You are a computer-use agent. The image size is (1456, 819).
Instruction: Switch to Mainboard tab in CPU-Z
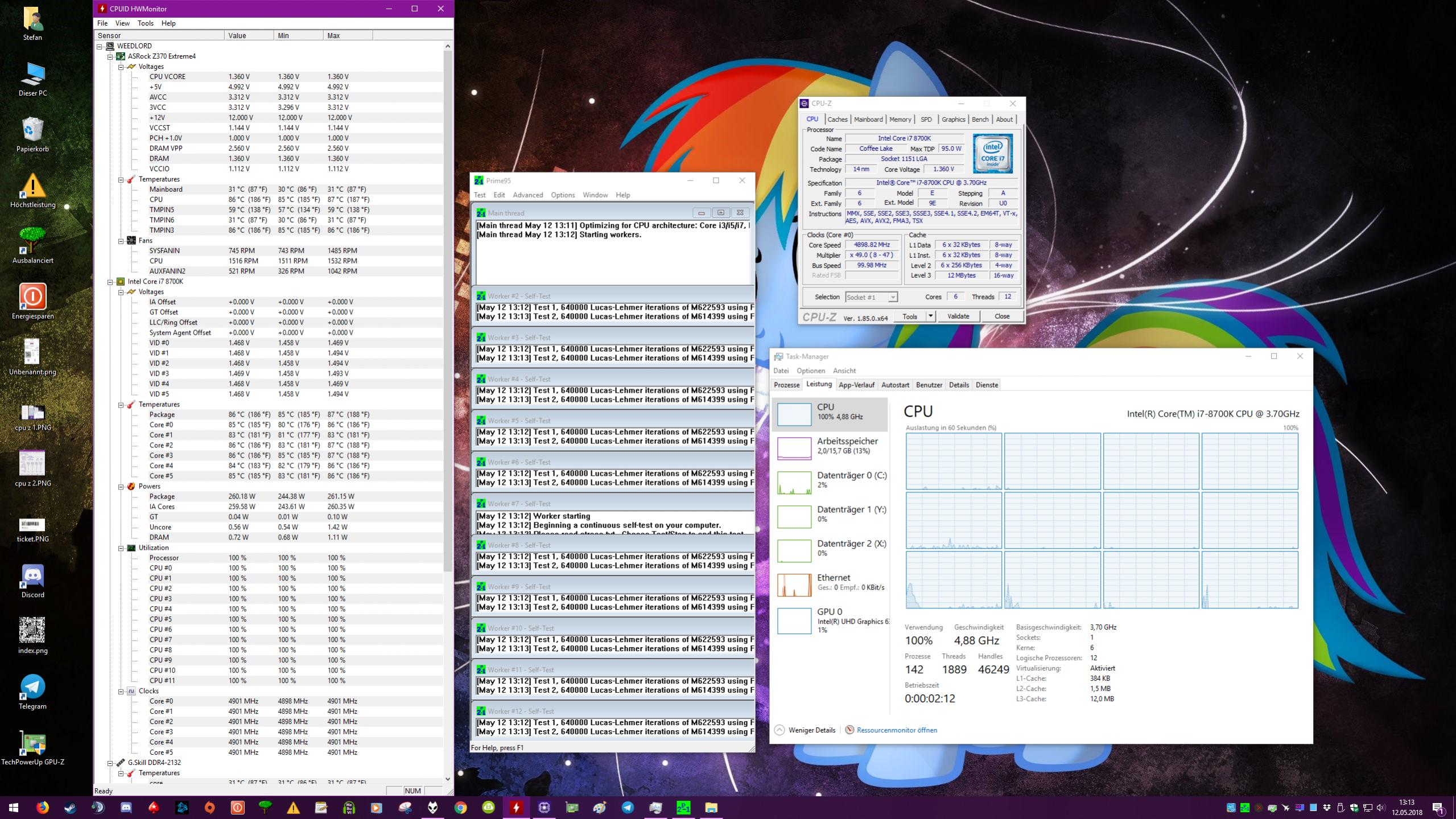coord(868,119)
